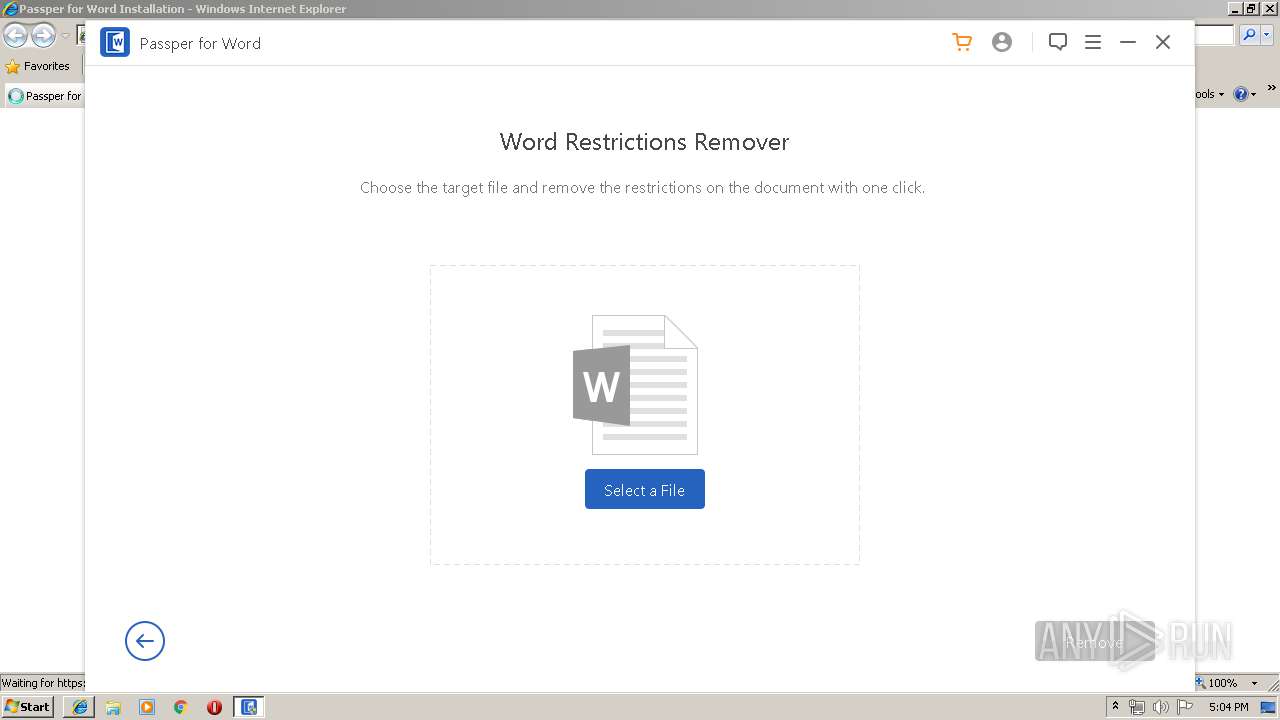This screenshot has height=720, width=1280.
Task: Open the shopping cart purchase icon
Action: tap(962, 42)
